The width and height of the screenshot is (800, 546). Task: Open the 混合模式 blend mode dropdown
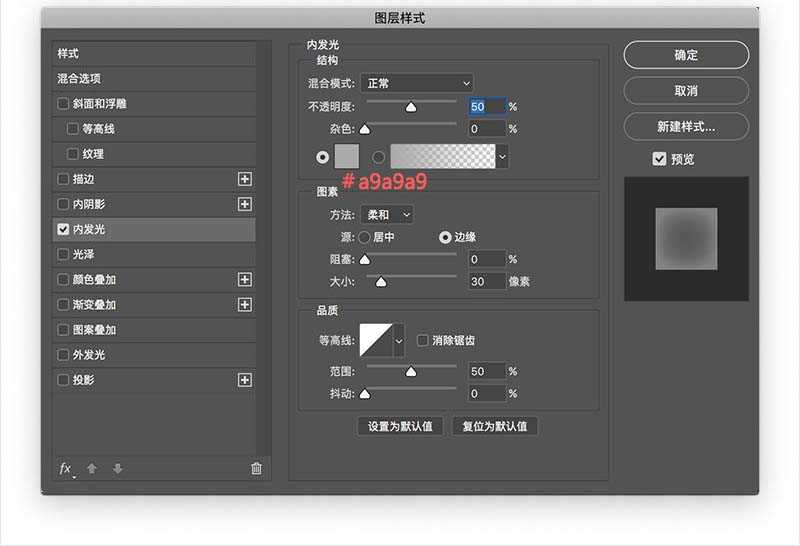click(417, 83)
